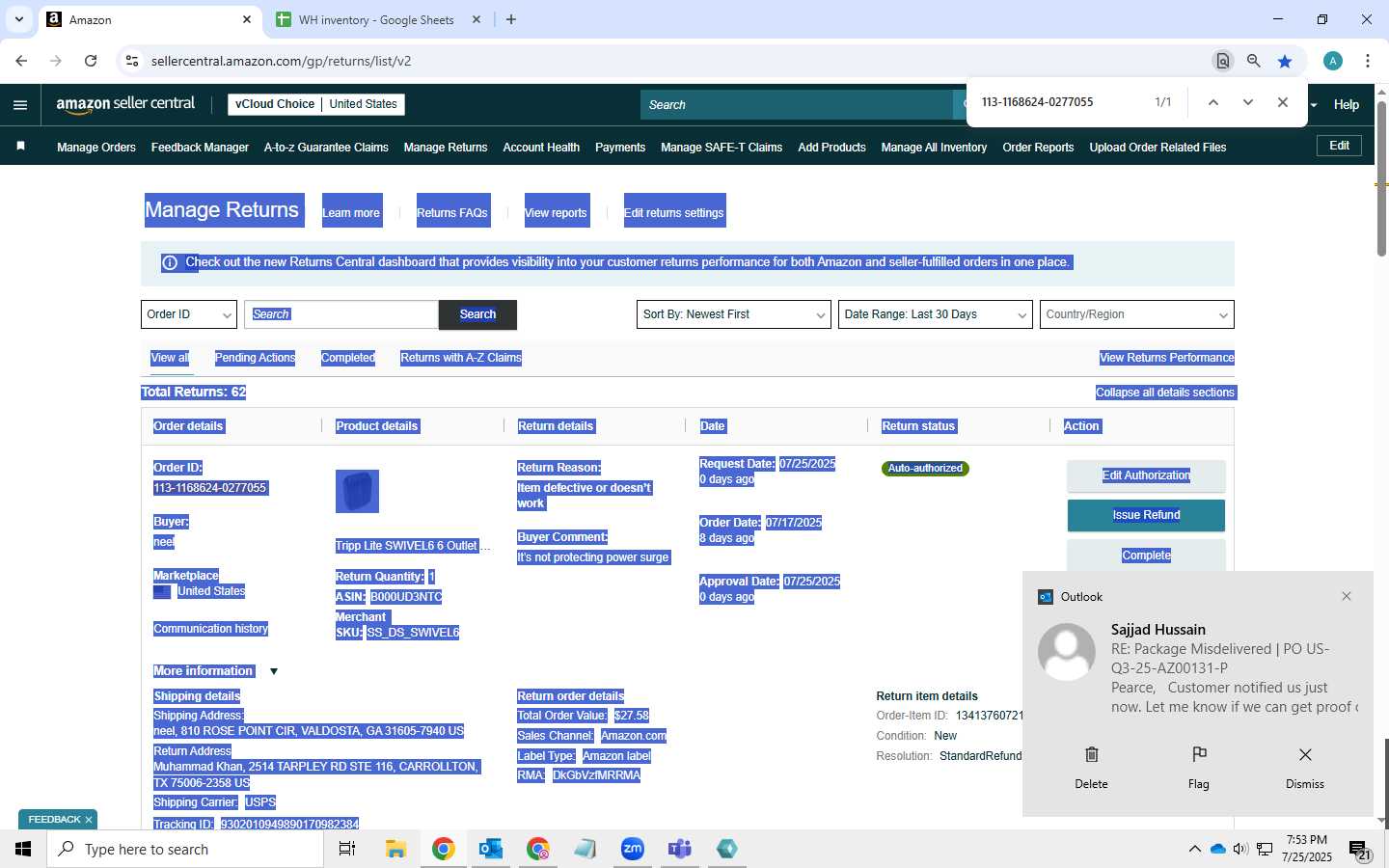Jump to the next find result

point(1248,102)
